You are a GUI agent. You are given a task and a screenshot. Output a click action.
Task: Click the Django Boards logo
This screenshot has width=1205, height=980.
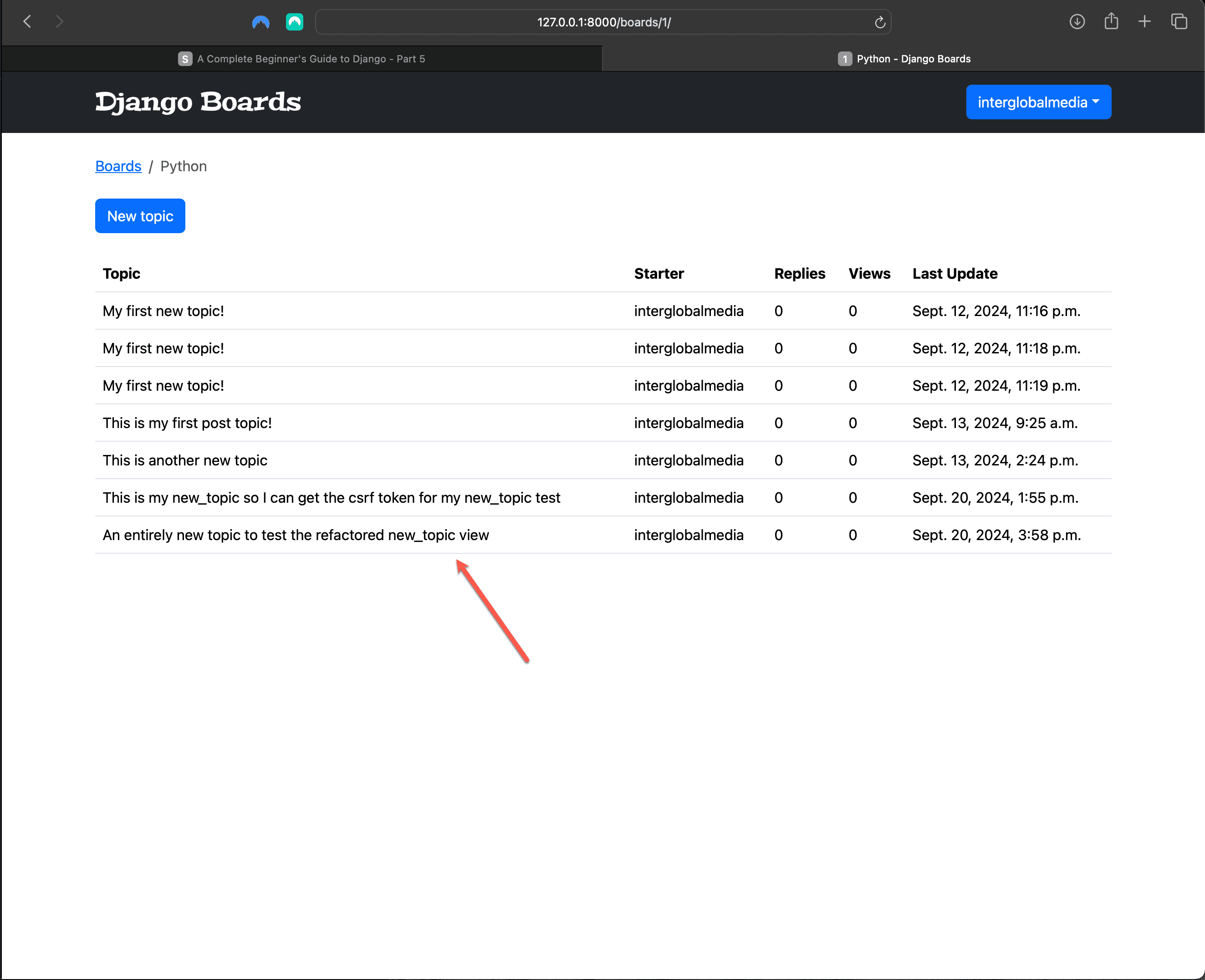[198, 102]
